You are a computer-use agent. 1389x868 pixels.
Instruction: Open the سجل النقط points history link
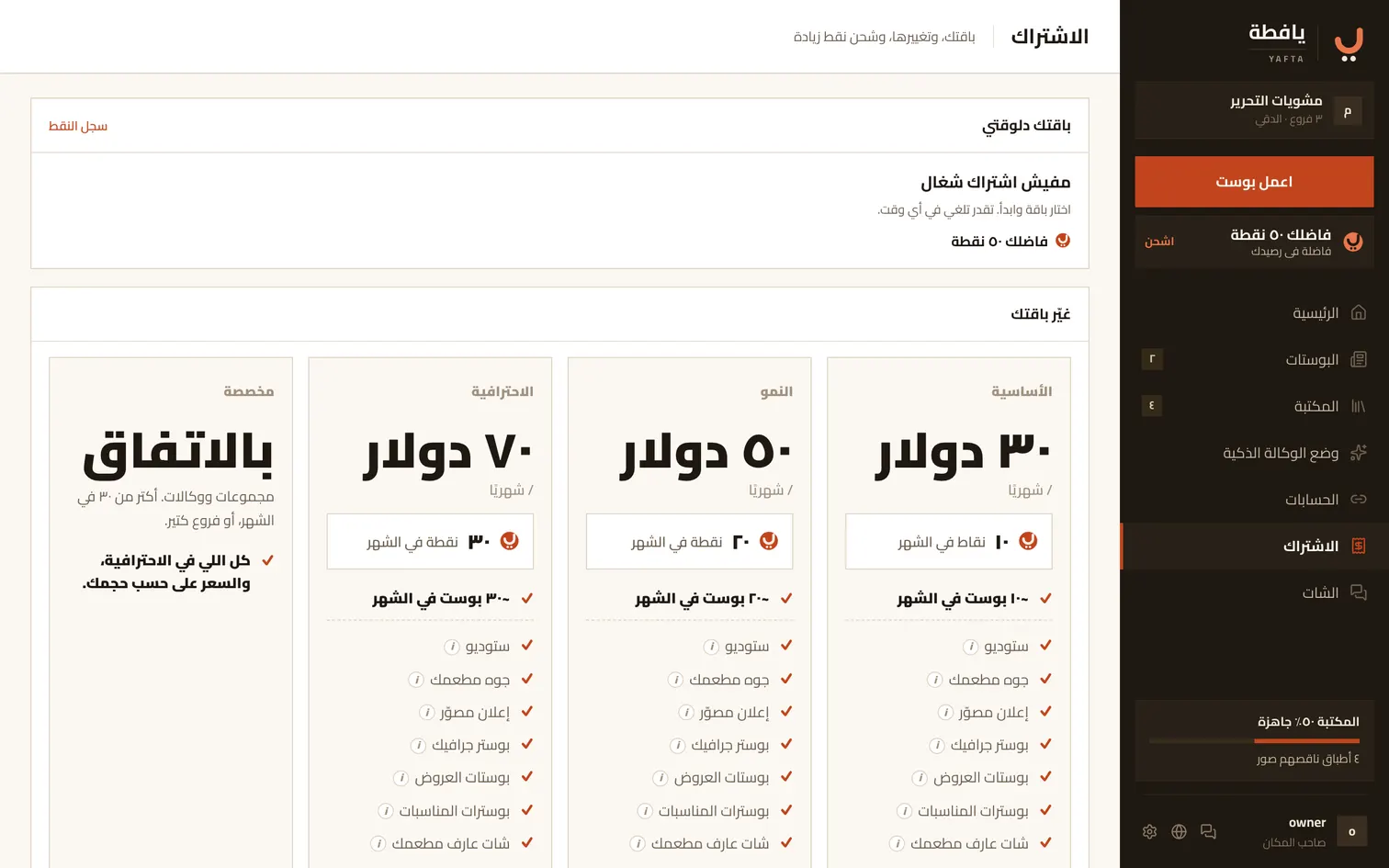click(x=78, y=126)
